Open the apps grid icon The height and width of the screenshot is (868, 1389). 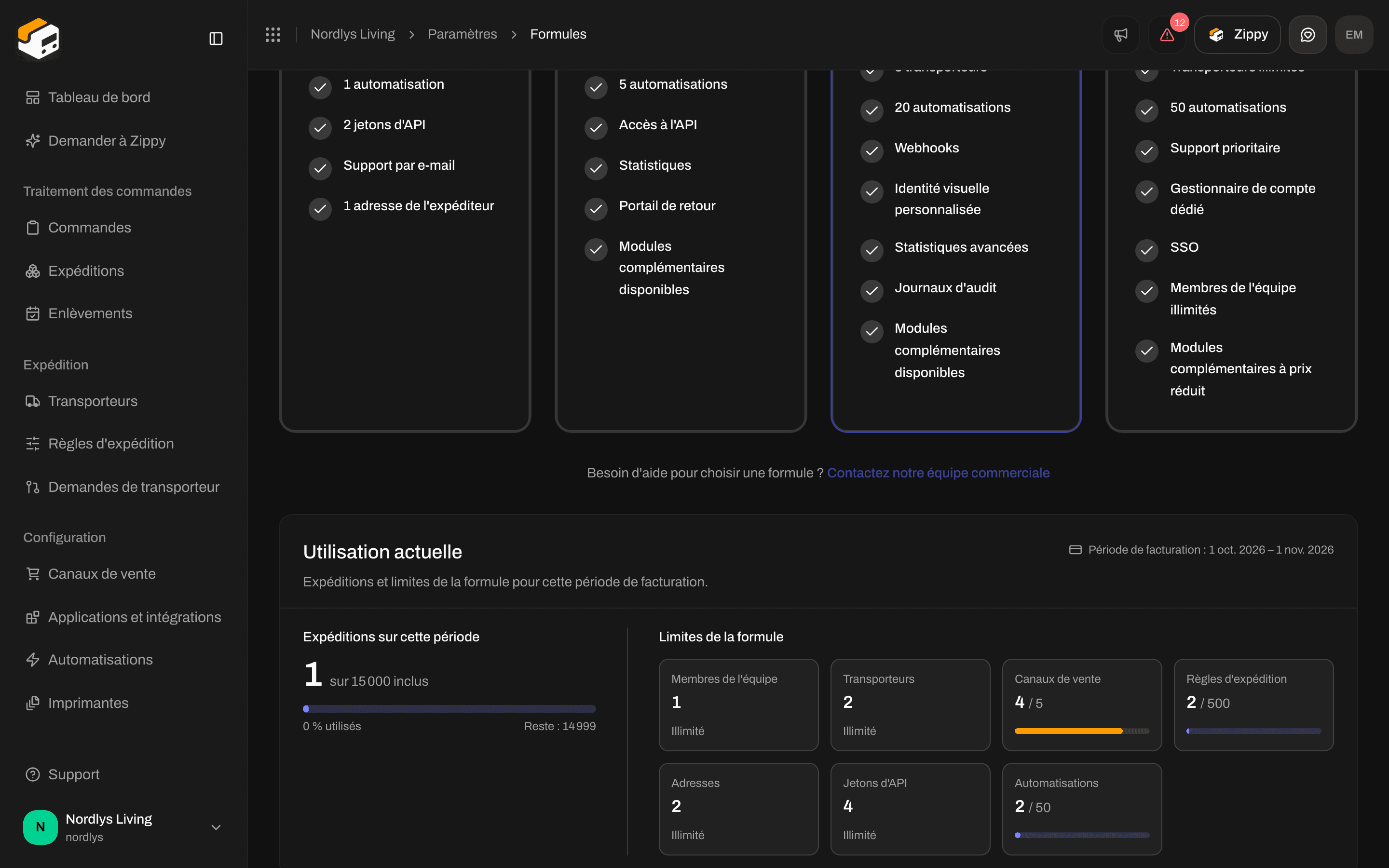click(272, 34)
